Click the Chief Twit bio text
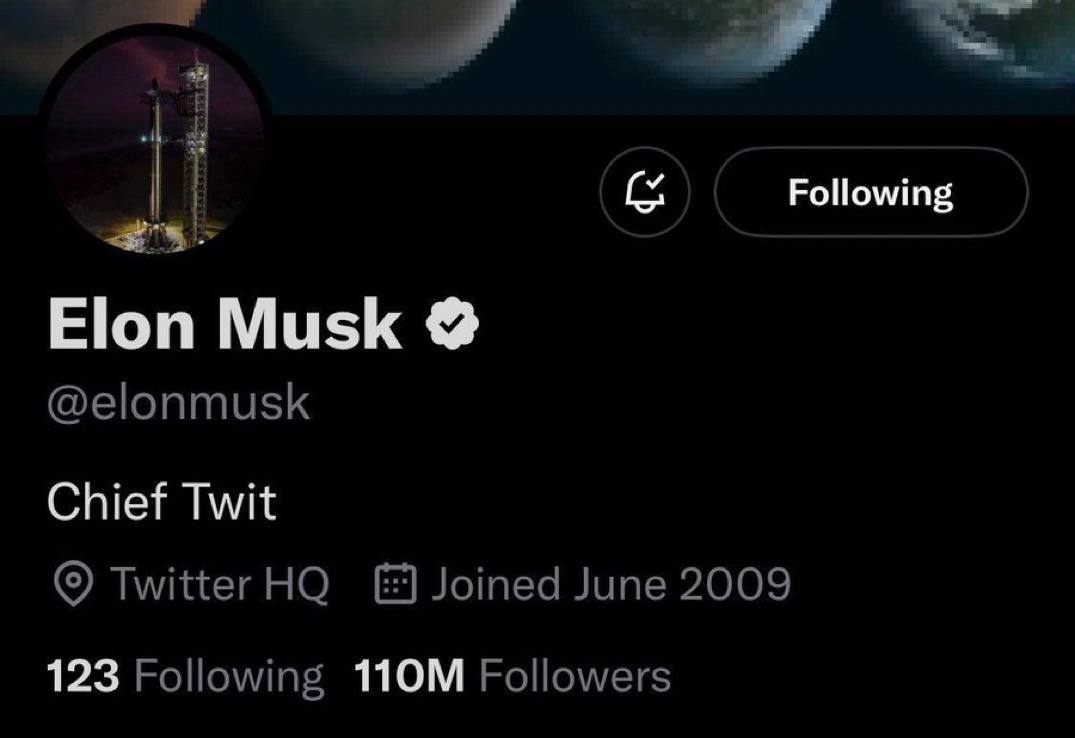Image resolution: width=1075 pixels, height=738 pixels. (163, 503)
